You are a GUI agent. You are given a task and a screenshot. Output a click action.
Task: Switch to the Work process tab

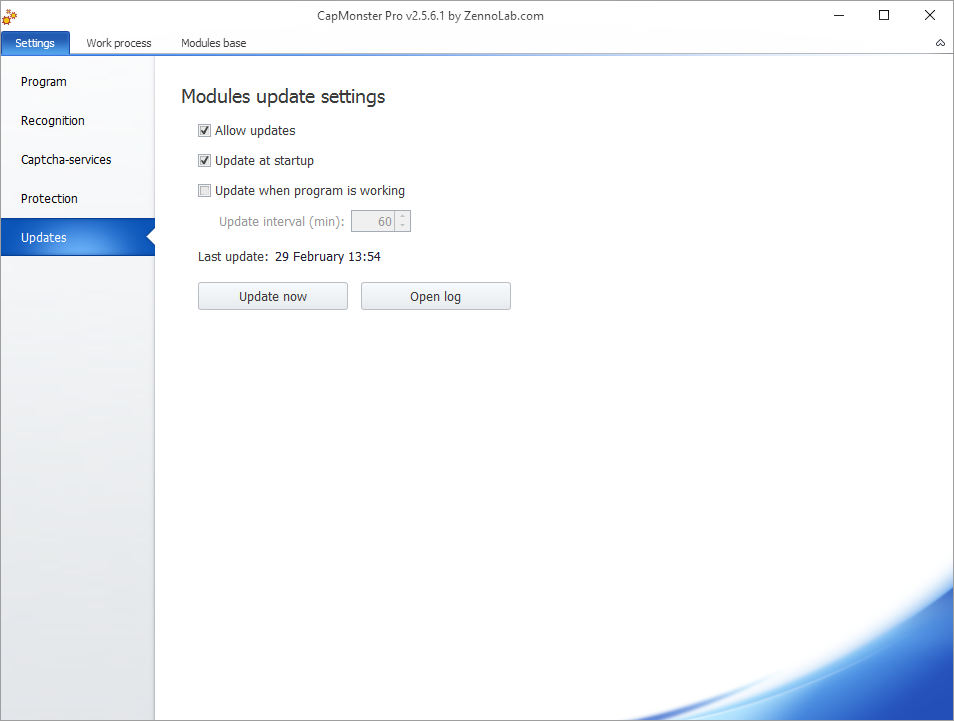(119, 43)
